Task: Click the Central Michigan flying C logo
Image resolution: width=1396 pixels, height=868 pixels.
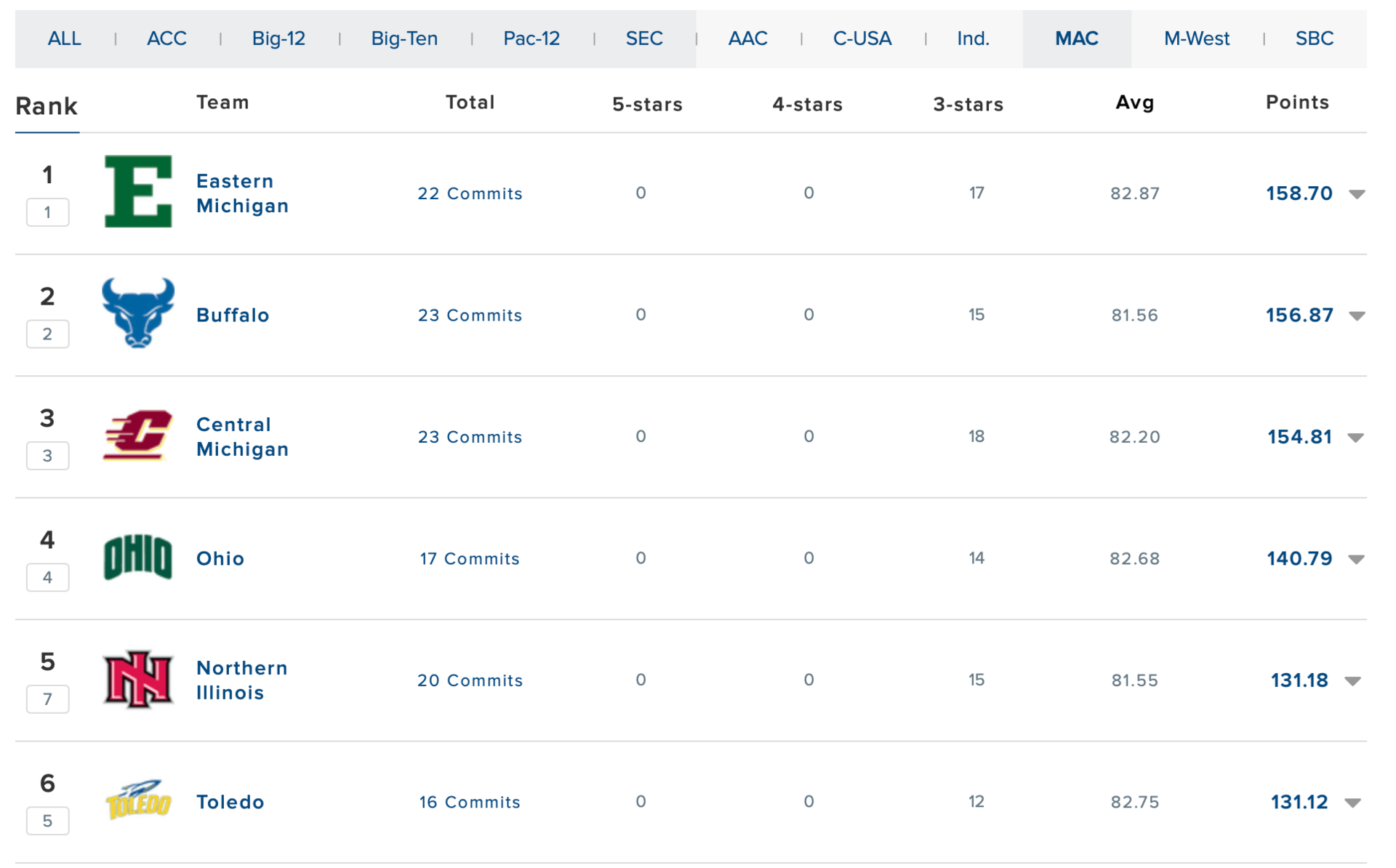Action: 138,435
